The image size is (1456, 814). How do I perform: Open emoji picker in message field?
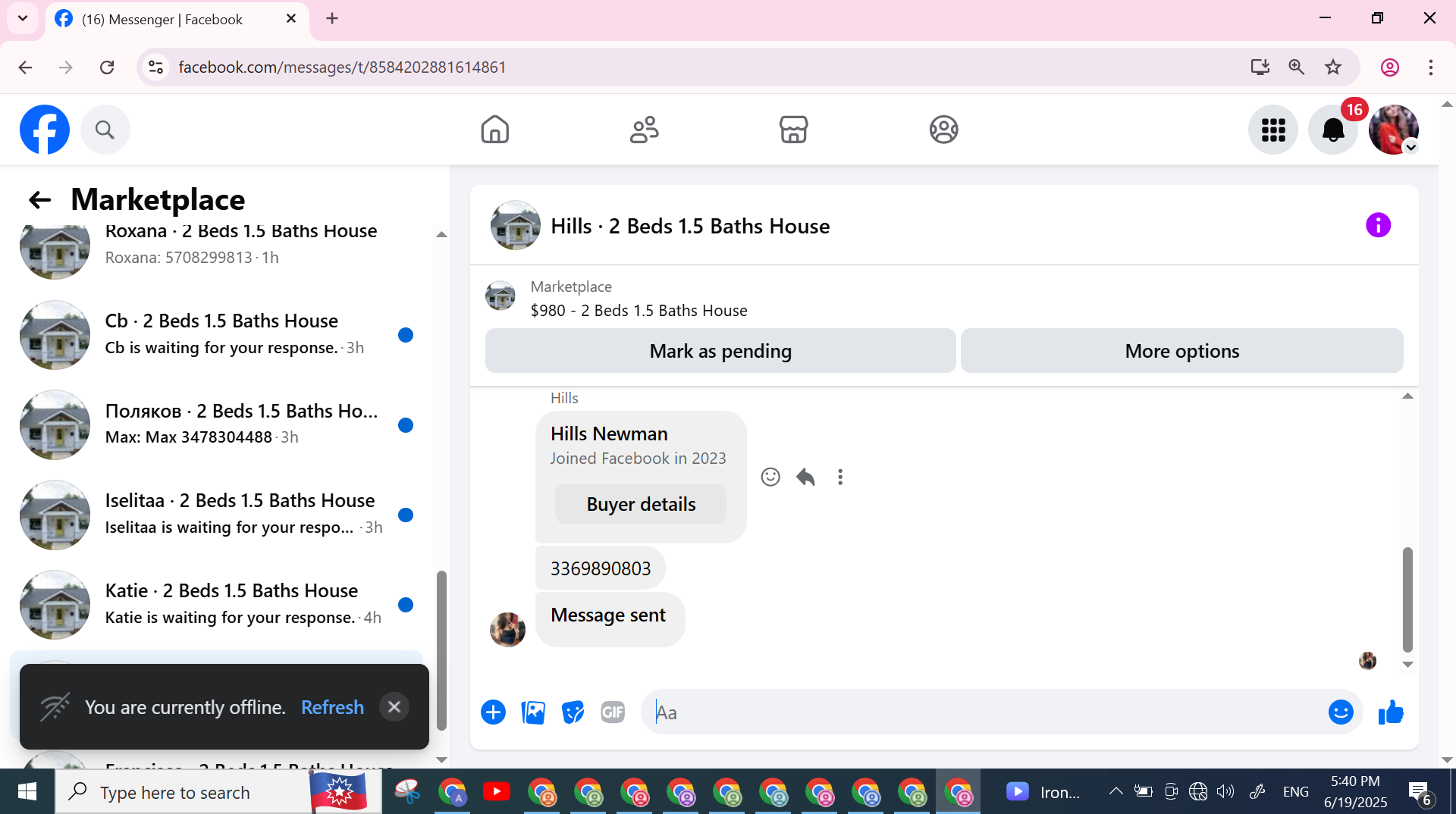[x=1341, y=712]
